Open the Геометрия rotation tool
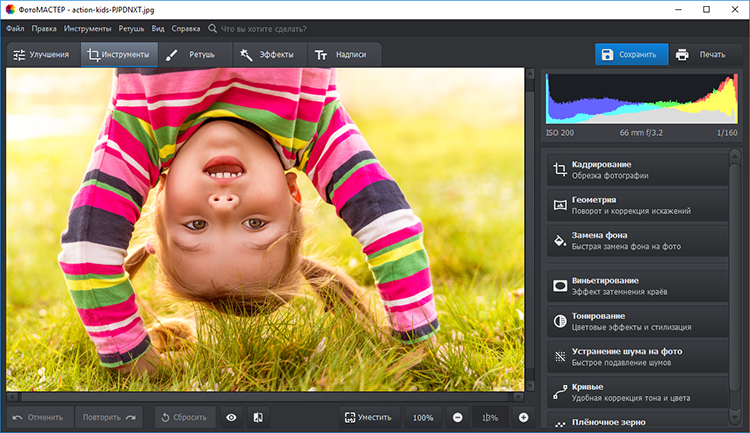 (640, 205)
